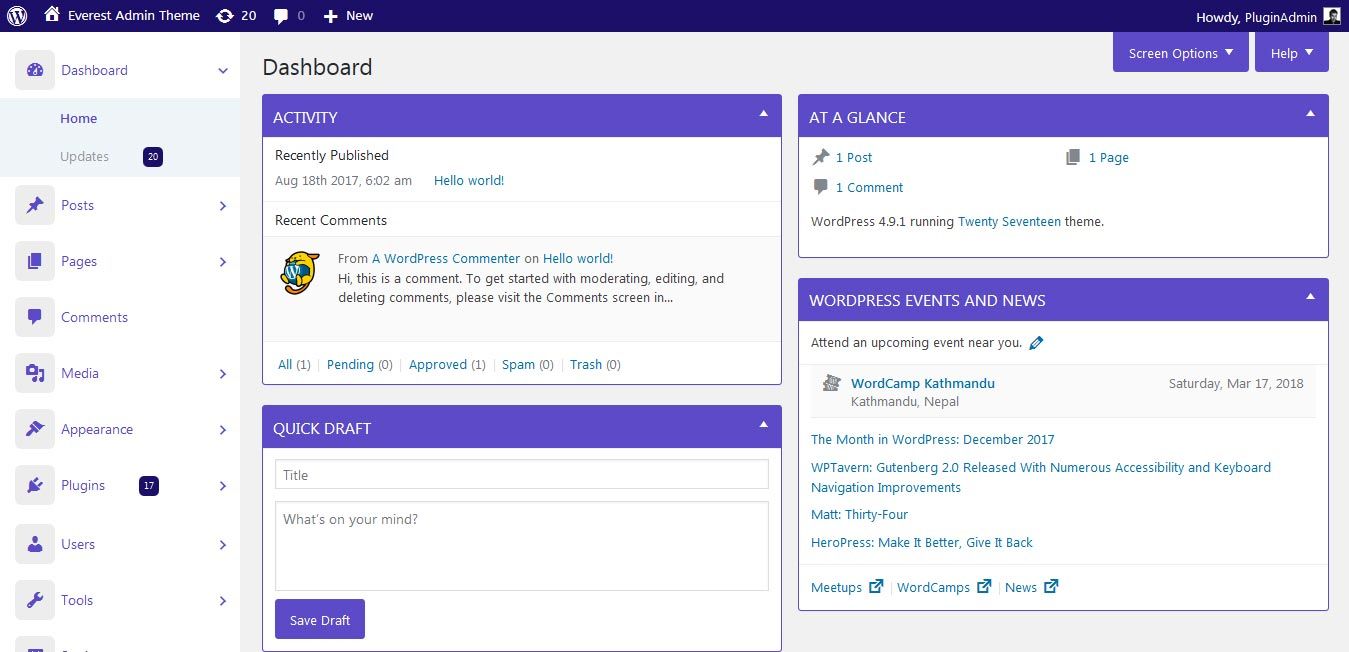Click the external link icon after Meetups
Viewport: 1349px width, 652px height.
(x=876, y=587)
